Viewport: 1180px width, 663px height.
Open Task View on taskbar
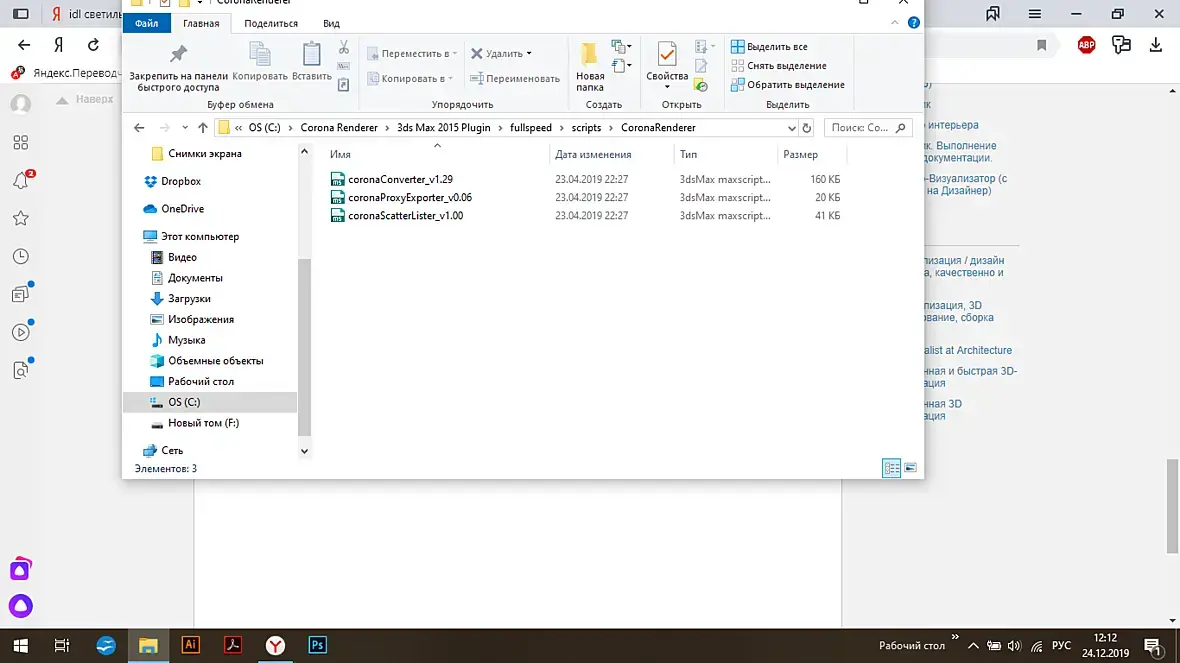click(62, 646)
